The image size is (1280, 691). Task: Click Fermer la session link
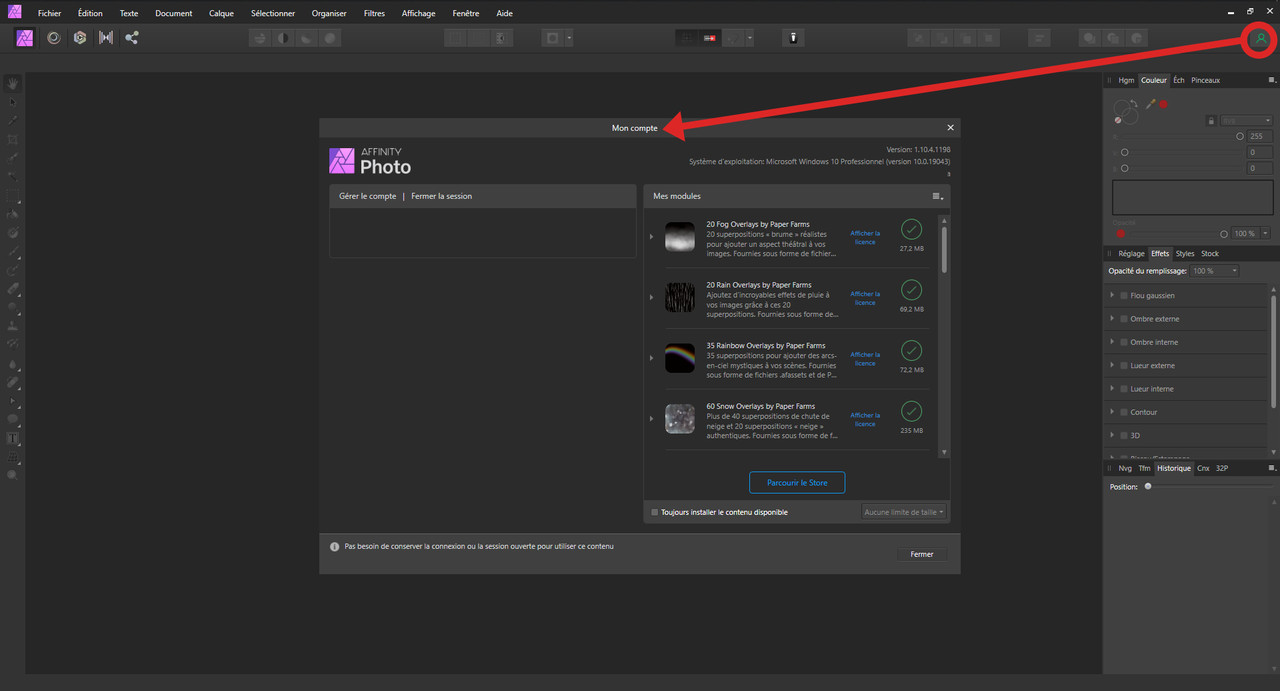441,196
